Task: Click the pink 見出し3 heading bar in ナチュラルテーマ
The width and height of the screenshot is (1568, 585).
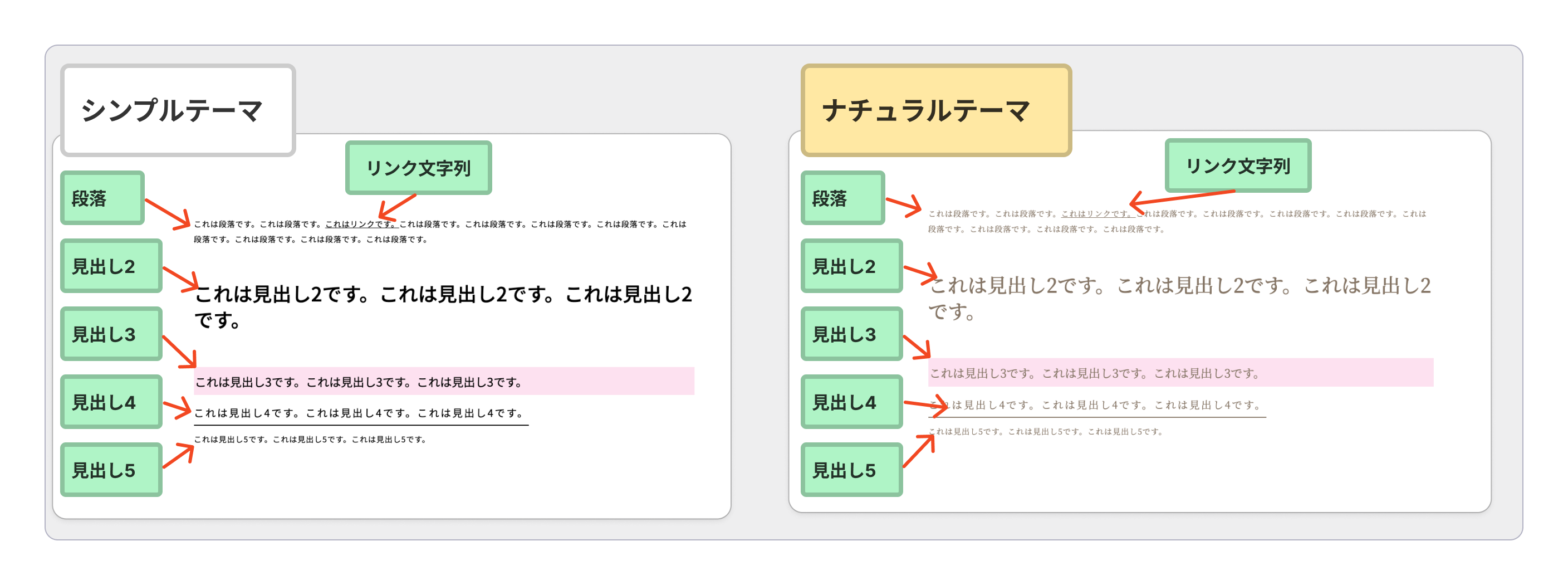Action: pos(1180,373)
